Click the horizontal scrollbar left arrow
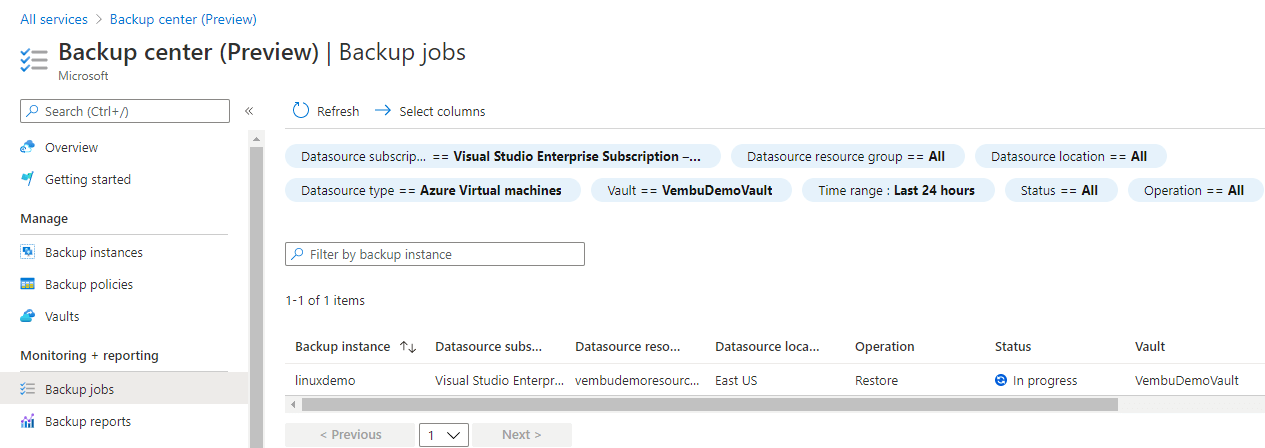The image size is (1265, 448). click(x=292, y=404)
